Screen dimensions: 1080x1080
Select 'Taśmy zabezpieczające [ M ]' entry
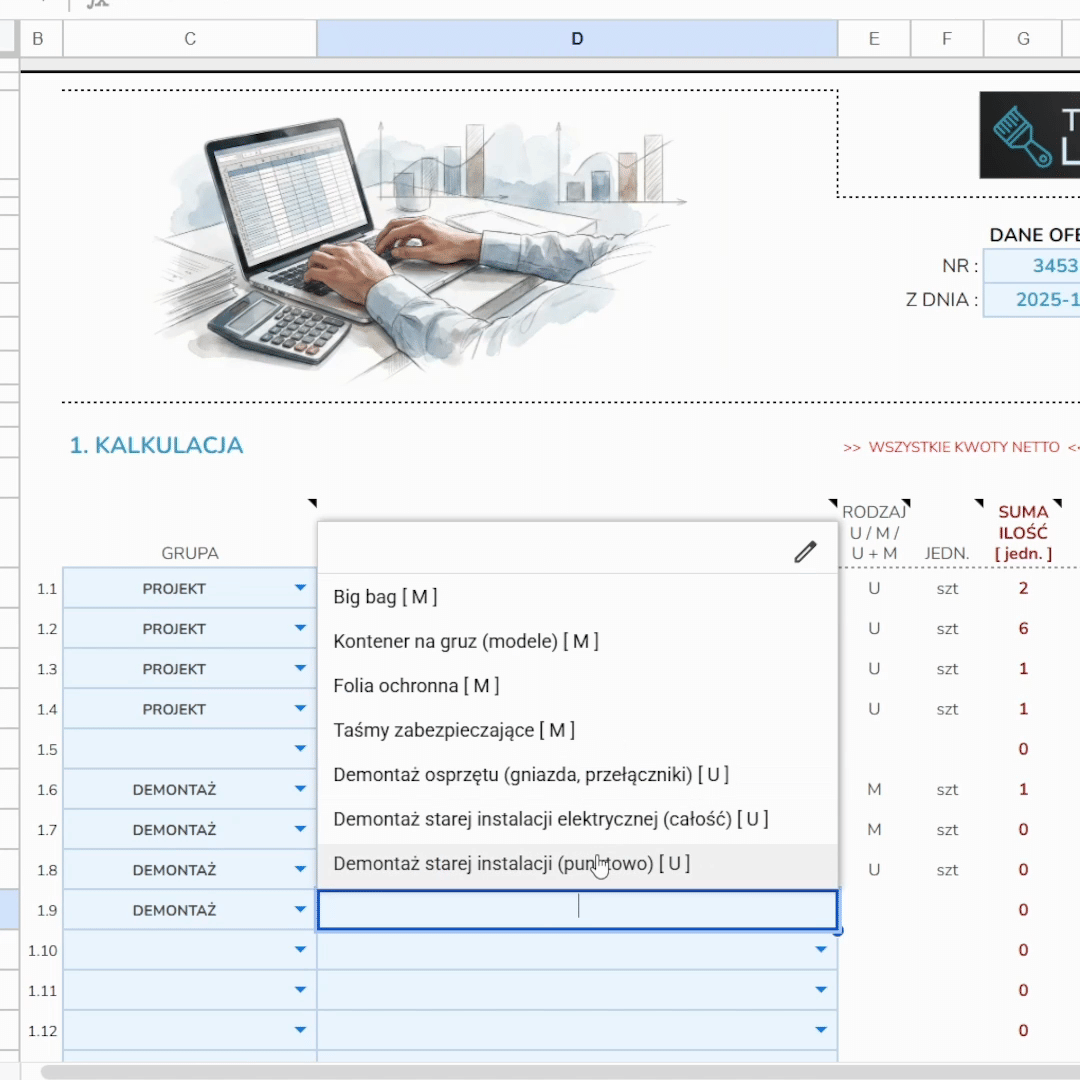pyautogui.click(x=453, y=730)
